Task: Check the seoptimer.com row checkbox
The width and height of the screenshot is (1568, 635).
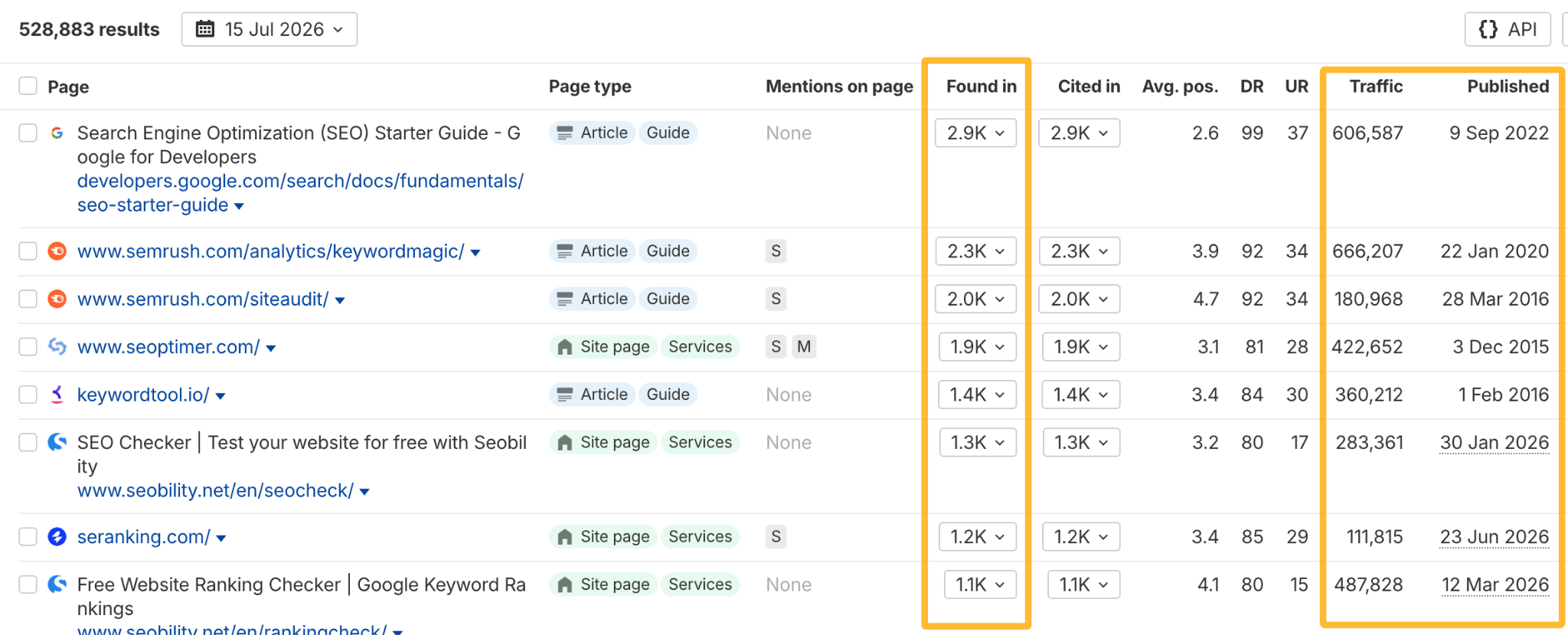Action: point(28,347)
